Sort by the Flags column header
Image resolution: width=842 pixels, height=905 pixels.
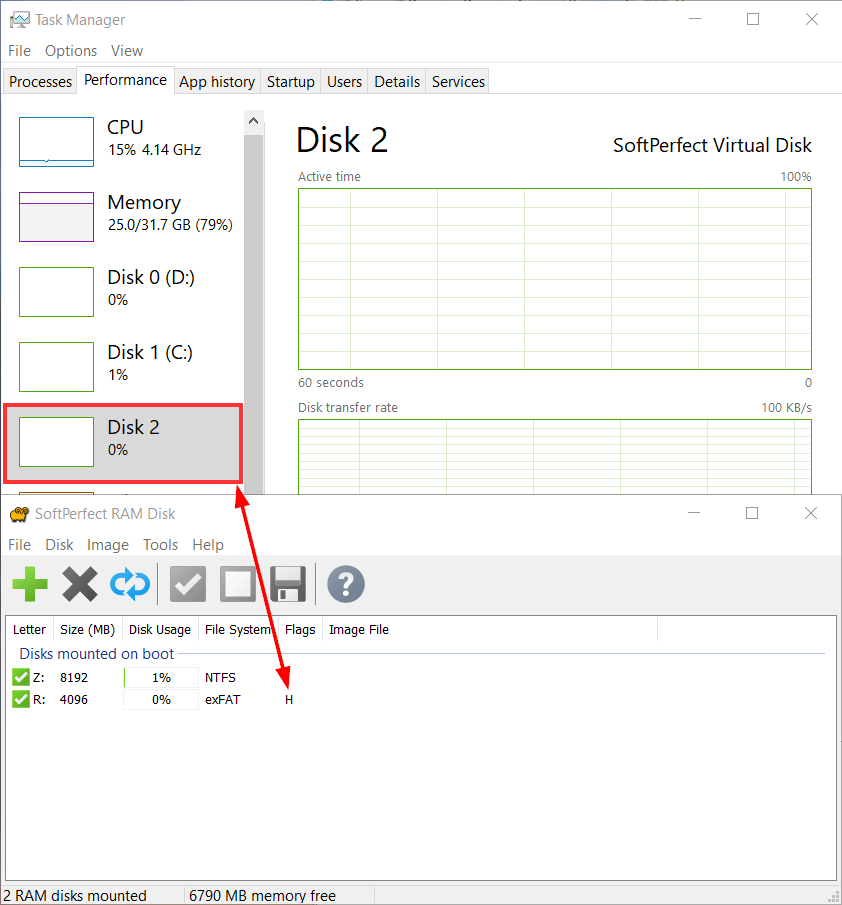coord(300,630)
